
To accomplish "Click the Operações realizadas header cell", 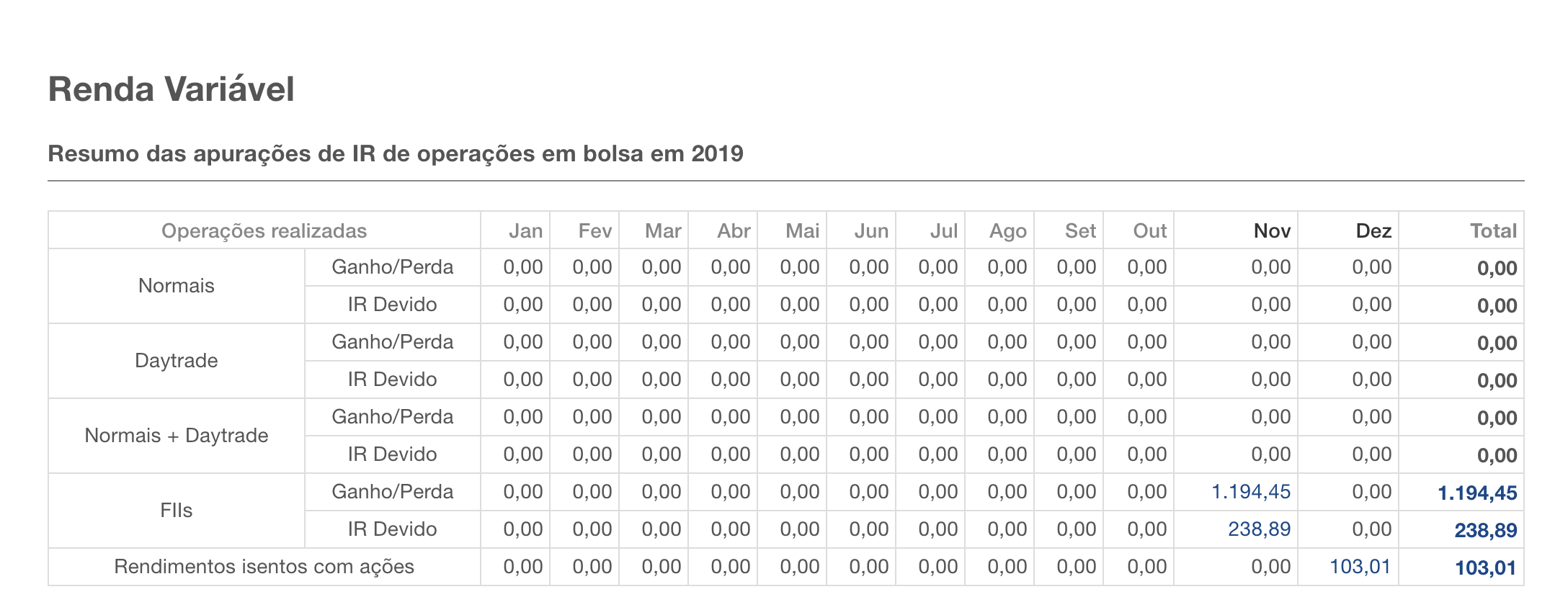I will (x=264, y=231).
